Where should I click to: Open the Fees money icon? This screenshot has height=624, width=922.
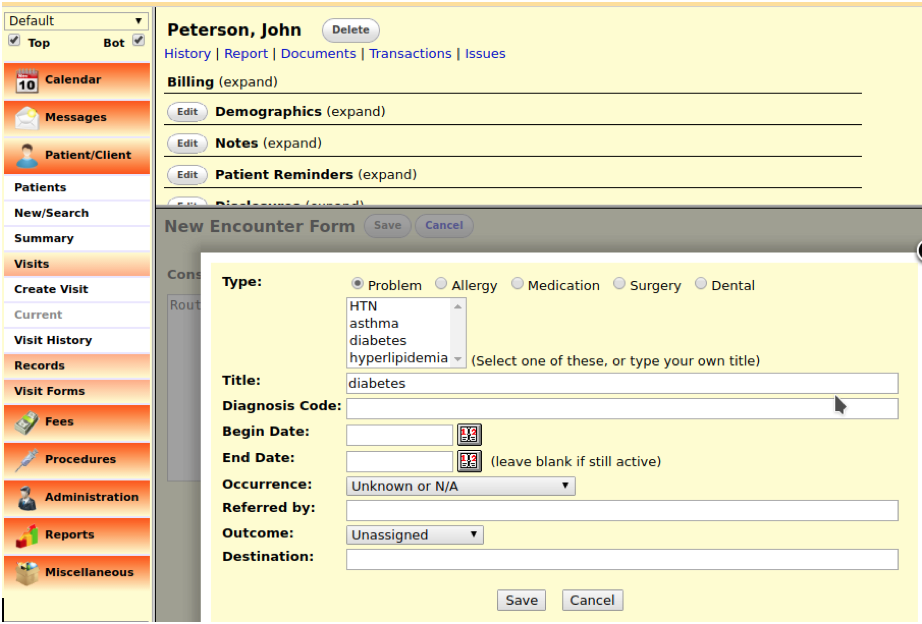point(27,423)
